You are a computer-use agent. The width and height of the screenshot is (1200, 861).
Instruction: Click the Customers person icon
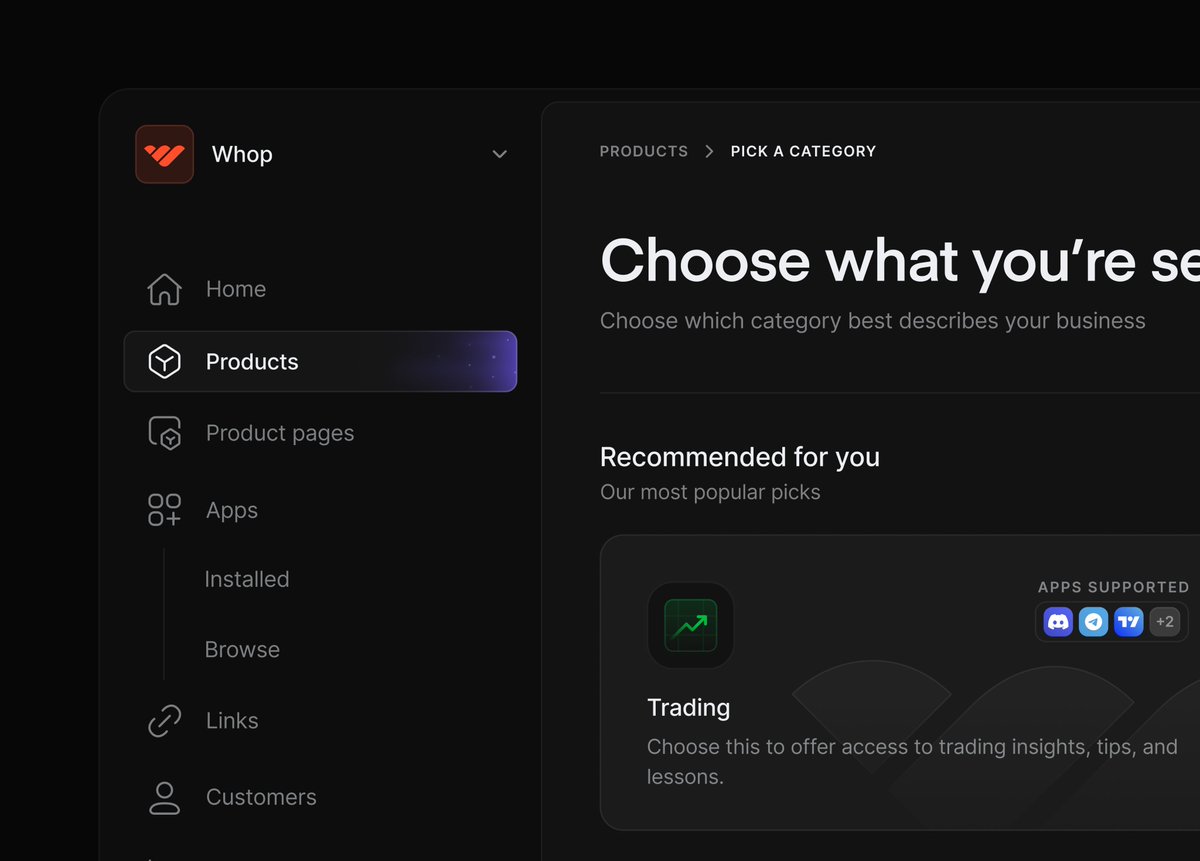tap(164, 797)
